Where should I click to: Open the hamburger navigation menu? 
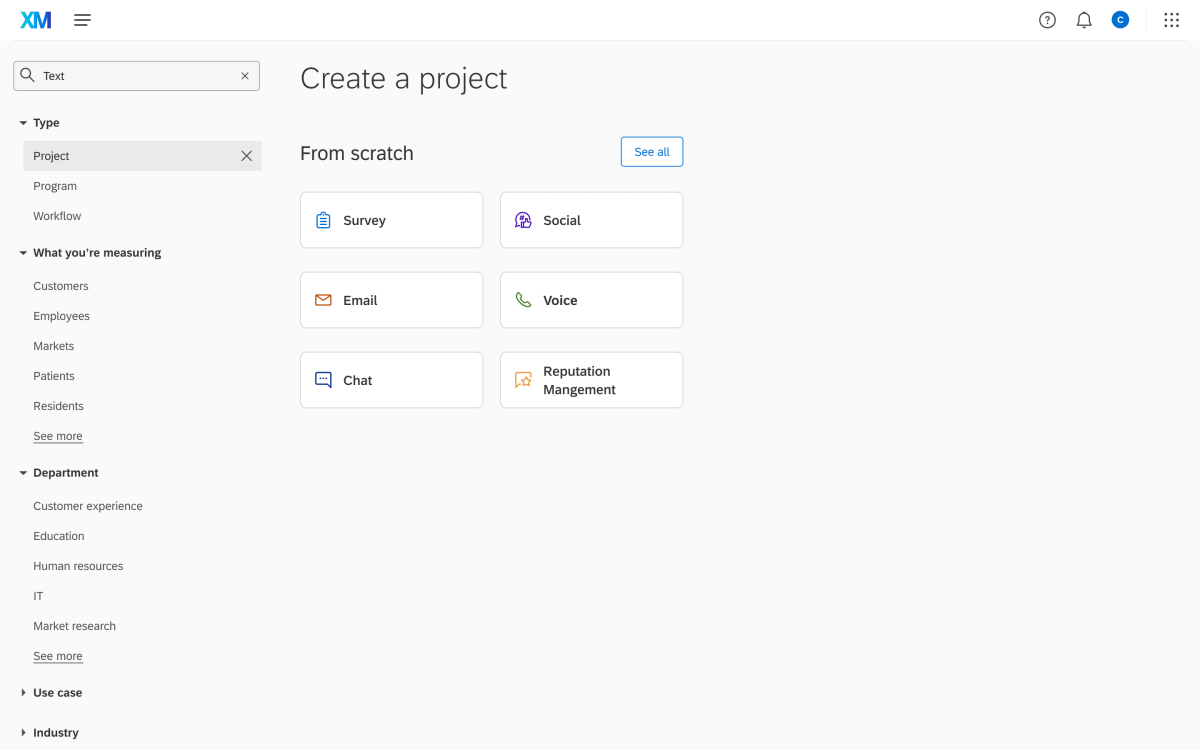click(x=82, y=19)
